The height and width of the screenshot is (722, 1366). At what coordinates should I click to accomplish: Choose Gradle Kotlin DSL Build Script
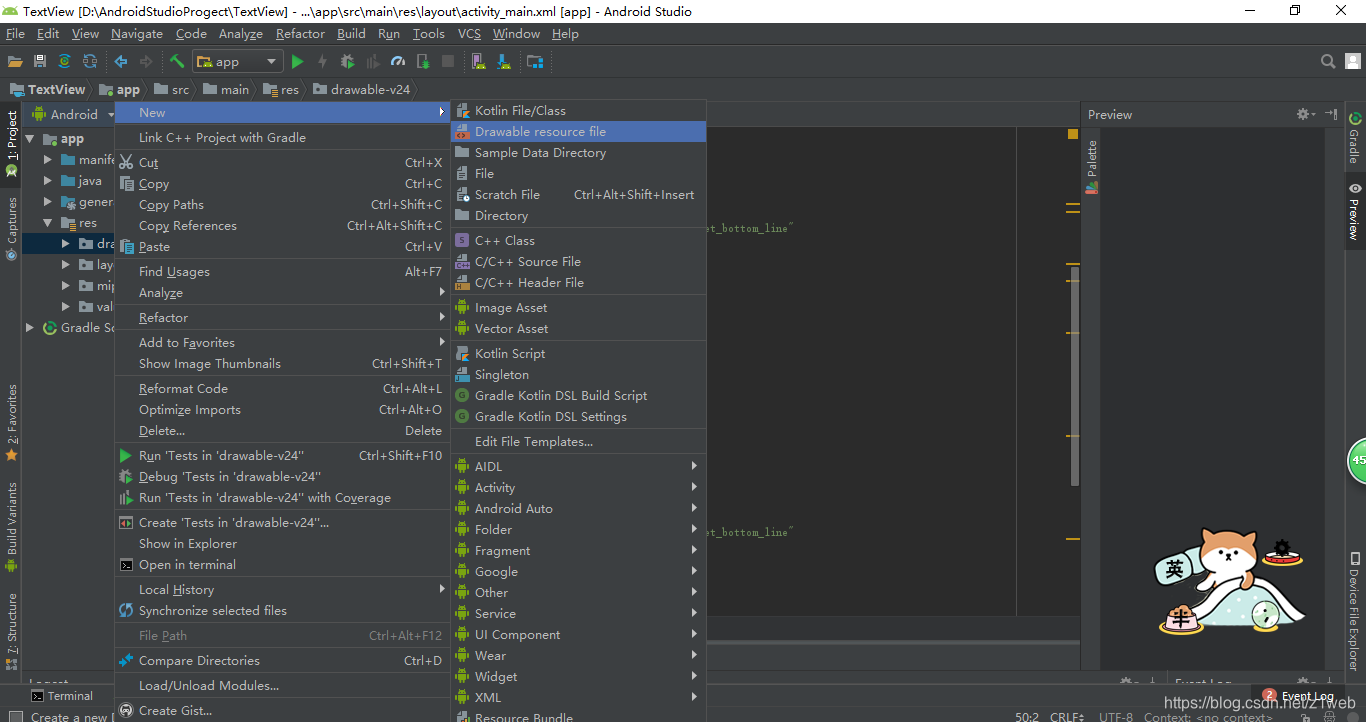pyautogui.click(x=579, y=396)
